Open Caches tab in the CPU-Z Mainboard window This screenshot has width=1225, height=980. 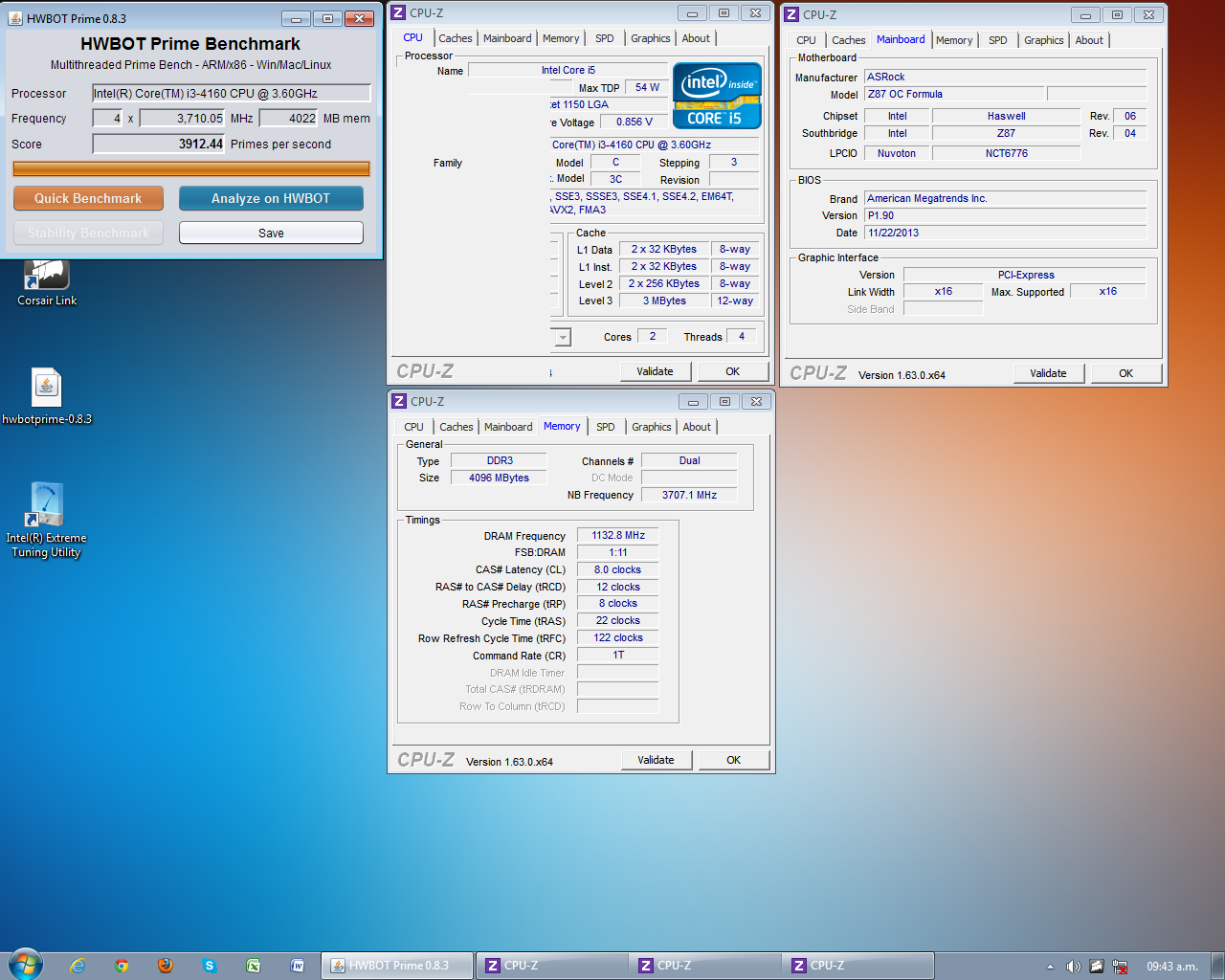(x=849, y=40)
